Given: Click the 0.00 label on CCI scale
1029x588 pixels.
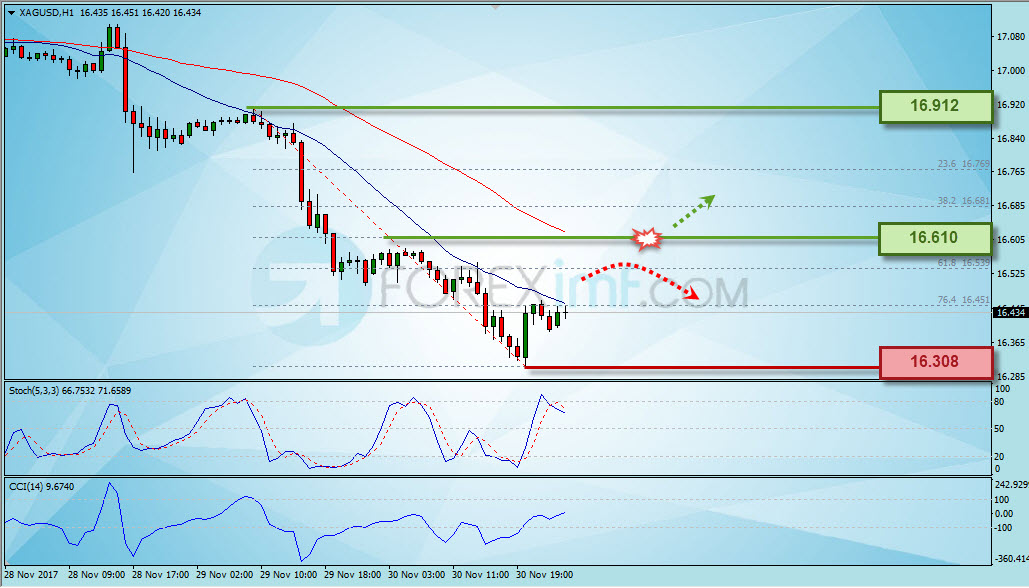Looking at the screenshot, I should point(1004,513).
